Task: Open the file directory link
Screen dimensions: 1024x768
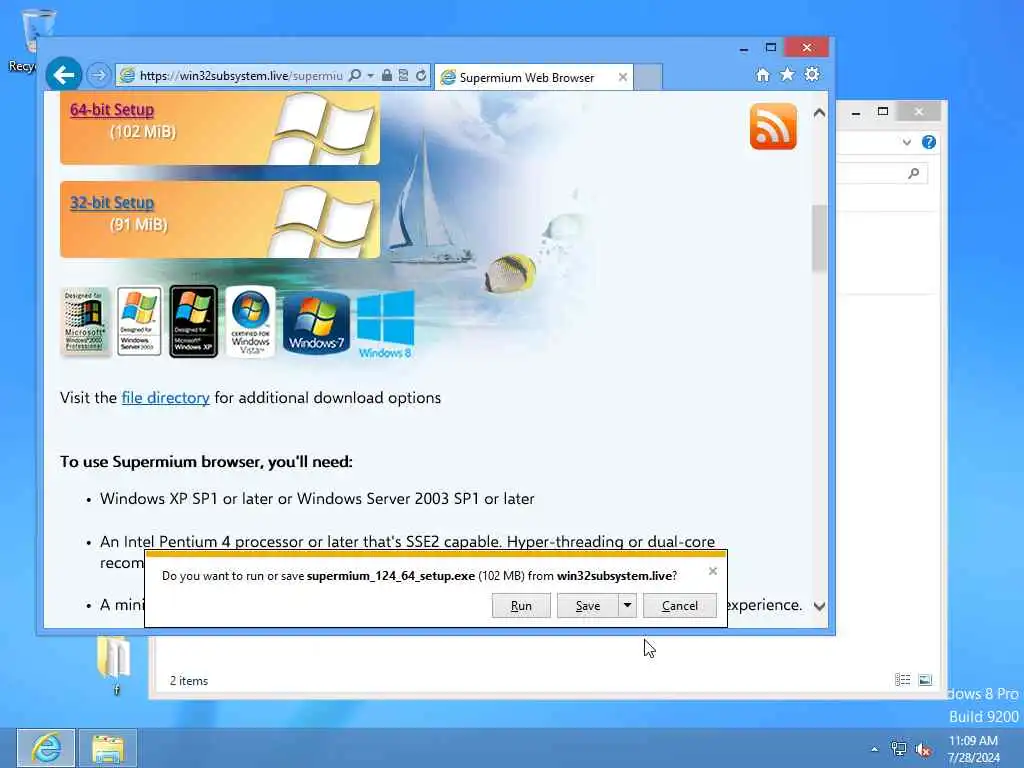Action: click(165, 398)
